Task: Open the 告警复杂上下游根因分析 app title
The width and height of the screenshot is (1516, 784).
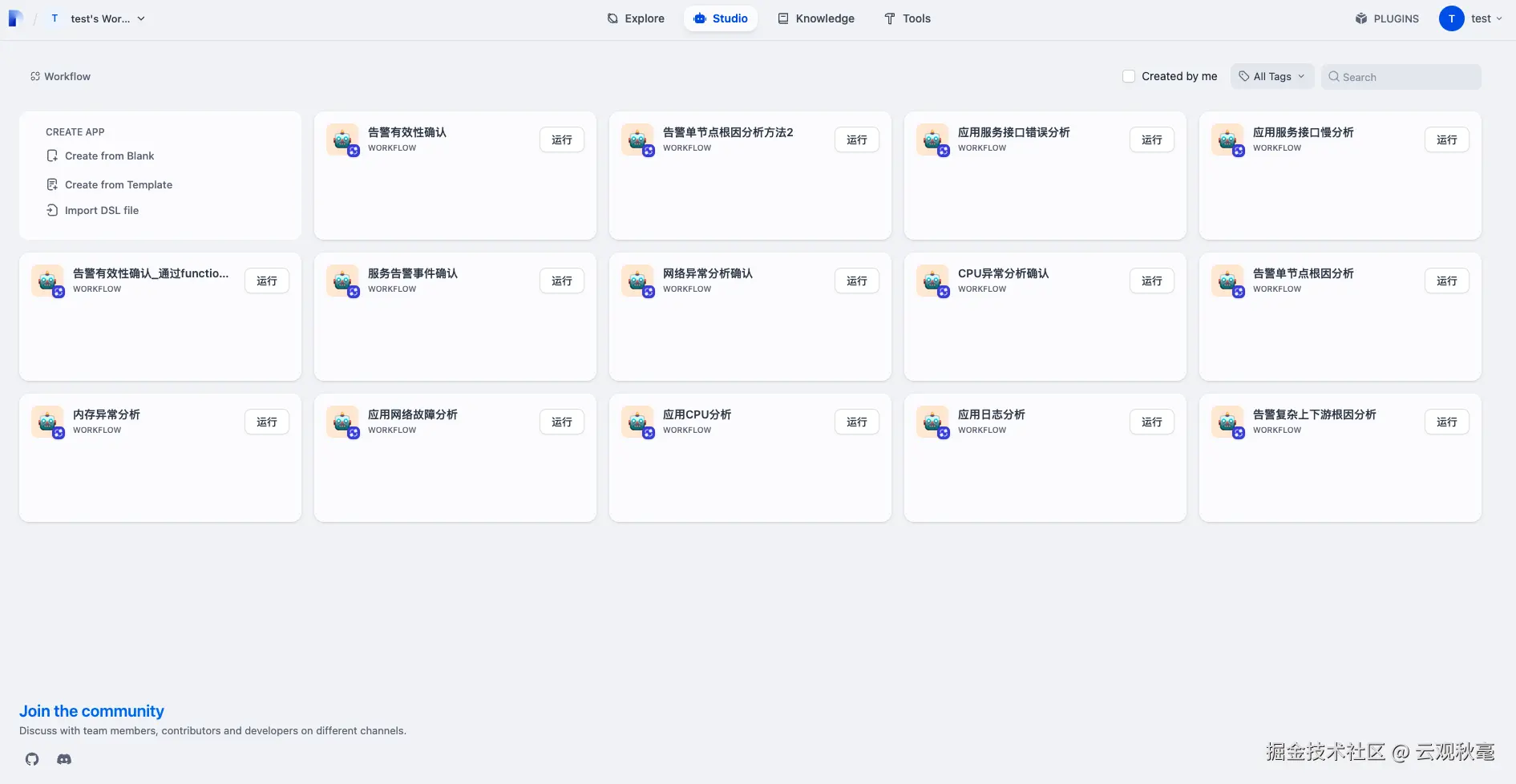Action: coord(1315,414)
